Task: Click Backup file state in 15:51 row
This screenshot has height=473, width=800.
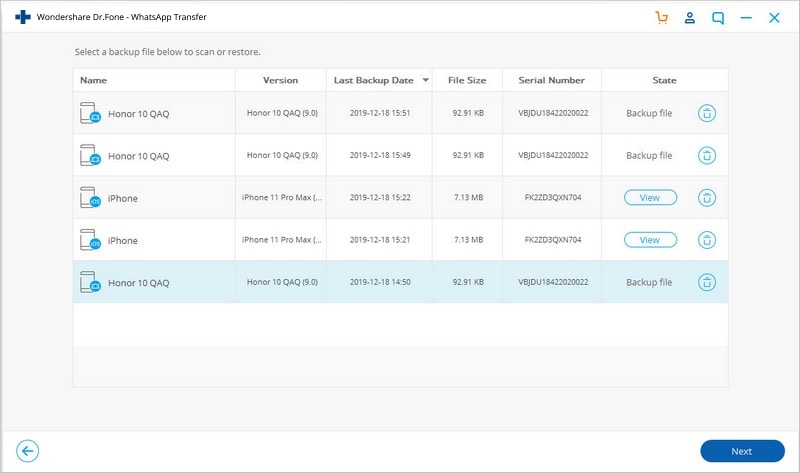Action: (x=649, y=113)
